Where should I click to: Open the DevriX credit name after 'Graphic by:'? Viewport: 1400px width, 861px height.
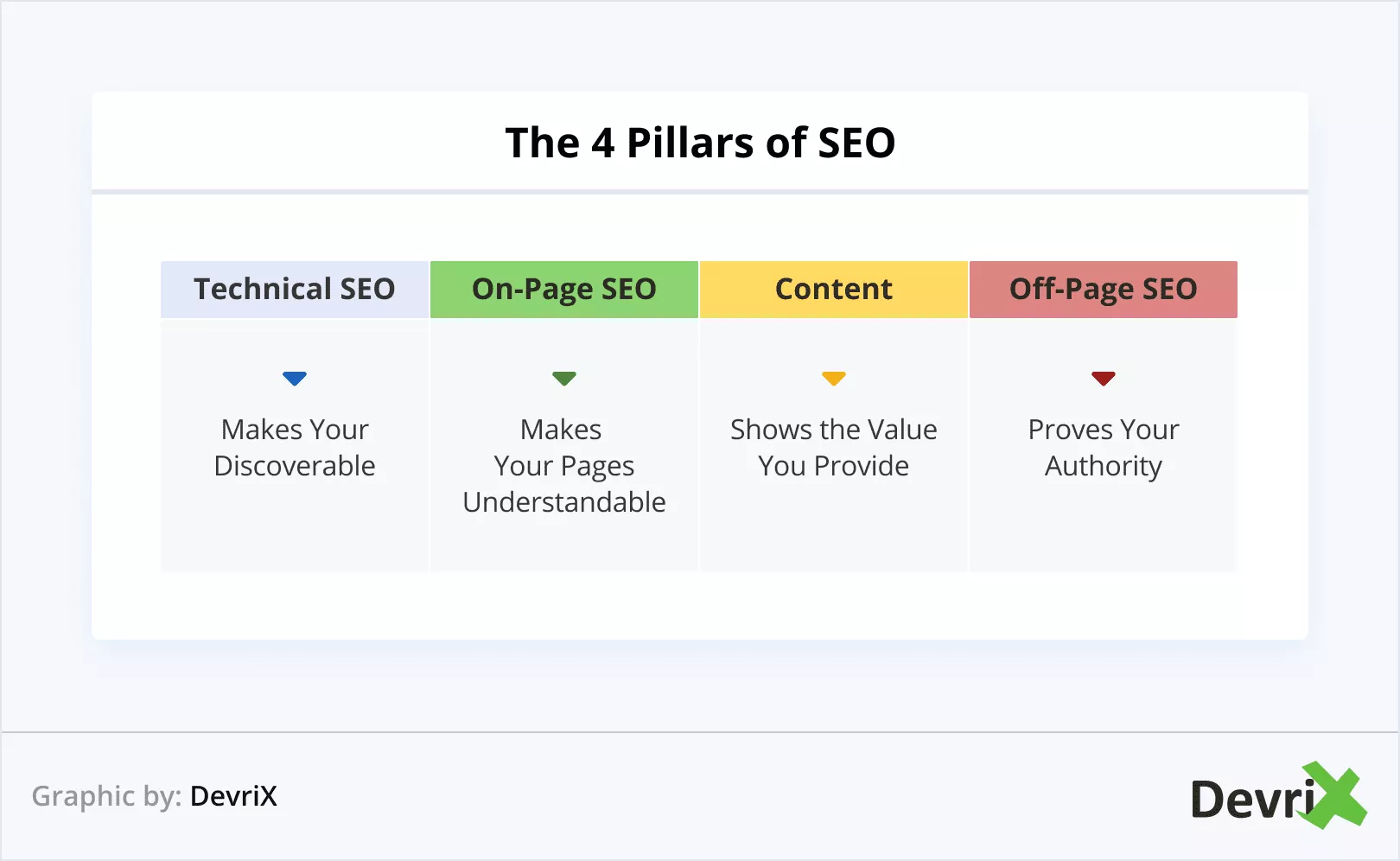[233, 796]
